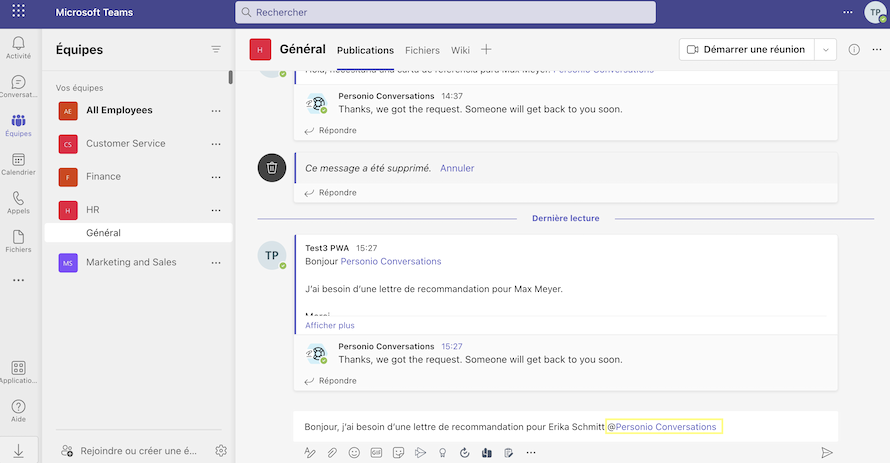
Task: Open the Praise badge icon
Action: click(x=442, y=452)
